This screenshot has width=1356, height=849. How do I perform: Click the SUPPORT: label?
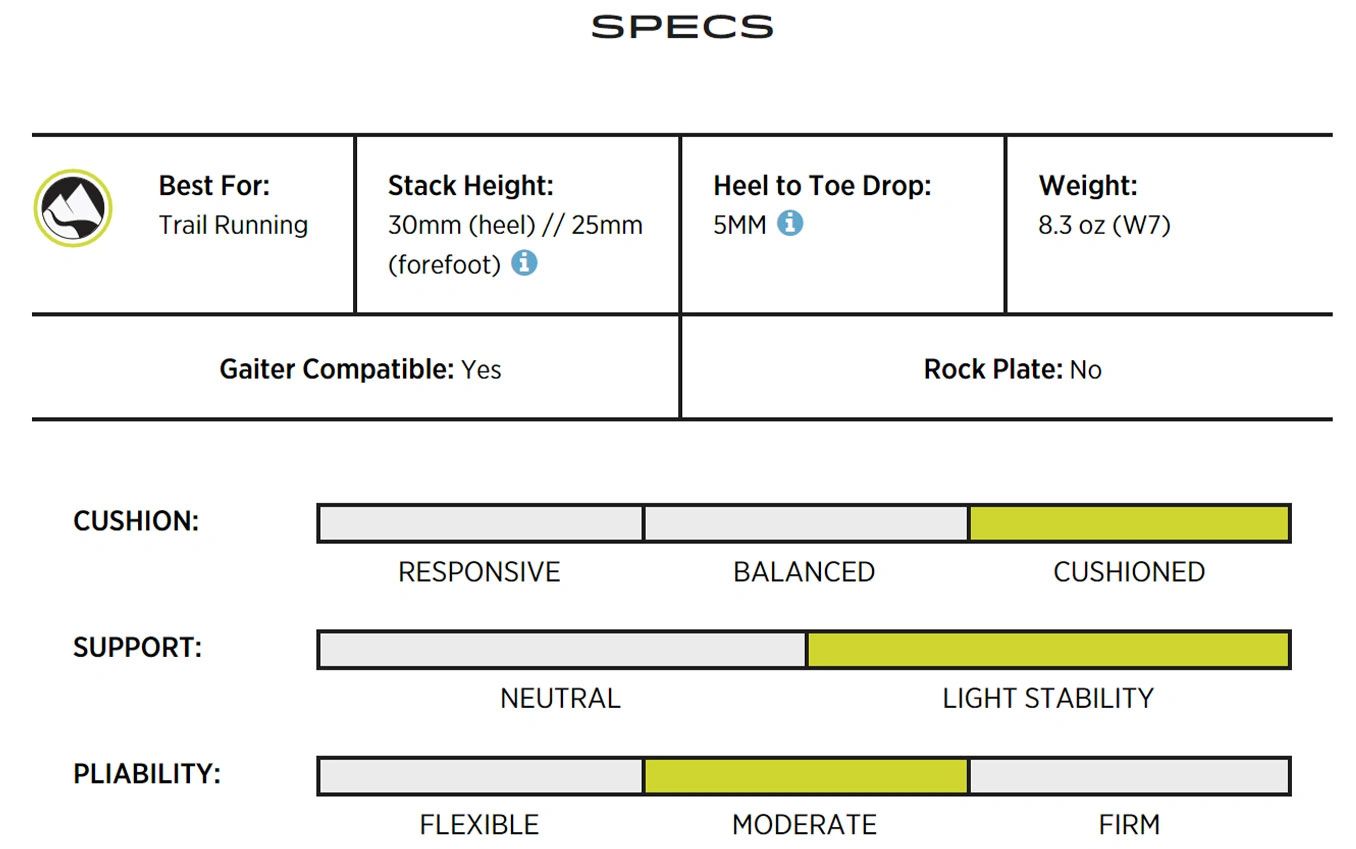coord(137,647)
